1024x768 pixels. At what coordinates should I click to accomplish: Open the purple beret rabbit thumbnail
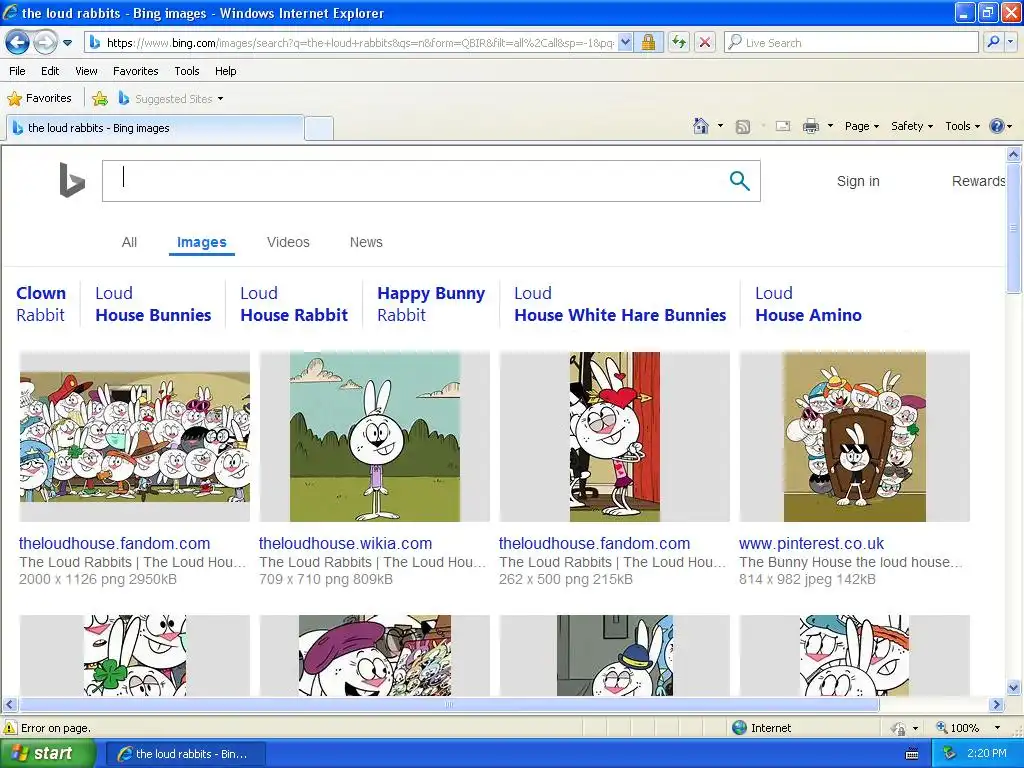pyautogui.click(x=374, y=655)
